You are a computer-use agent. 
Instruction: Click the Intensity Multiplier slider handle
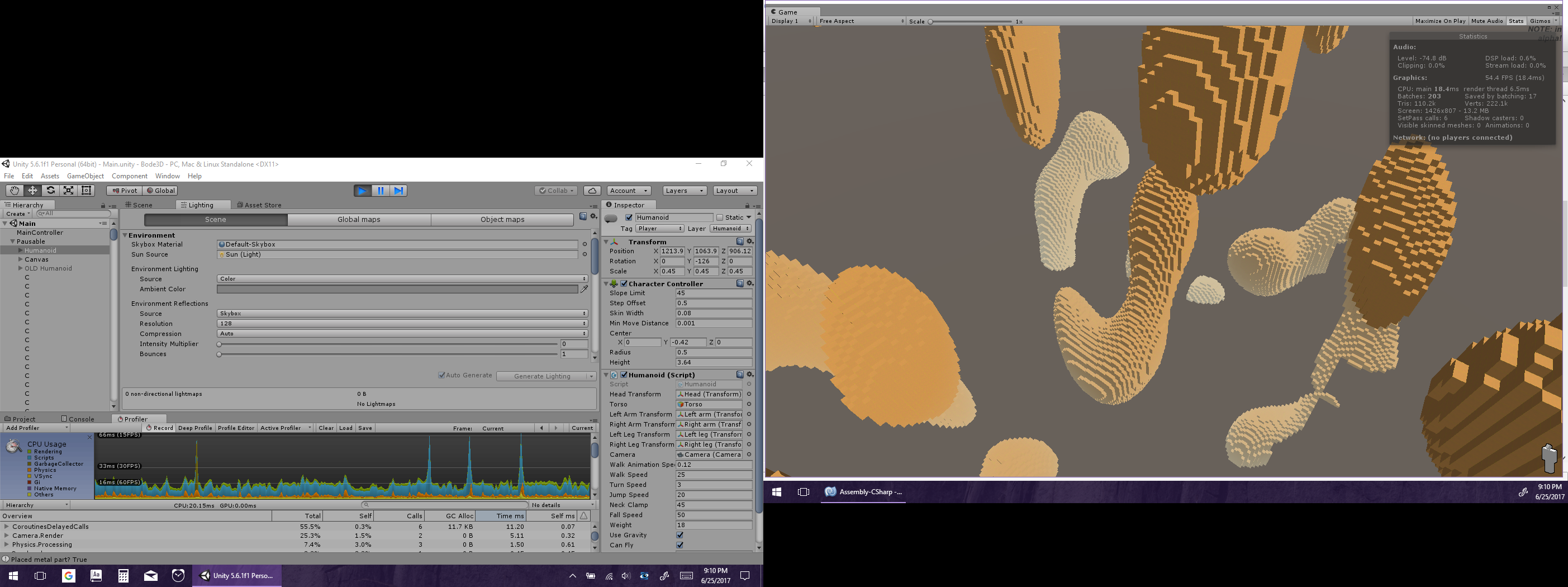click(x=219, y=344)
